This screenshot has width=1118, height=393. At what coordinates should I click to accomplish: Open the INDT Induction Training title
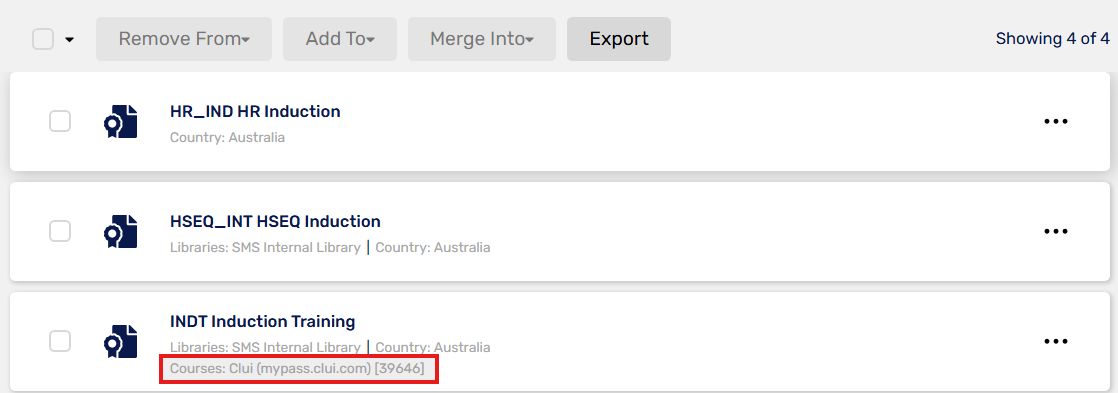262,321
